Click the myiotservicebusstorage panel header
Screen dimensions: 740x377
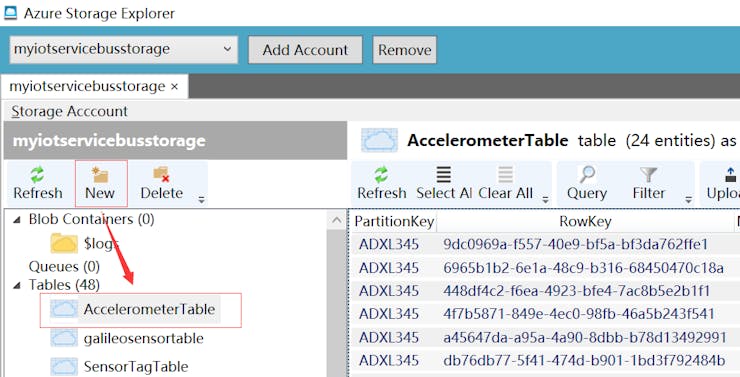(x=175, y=141)
